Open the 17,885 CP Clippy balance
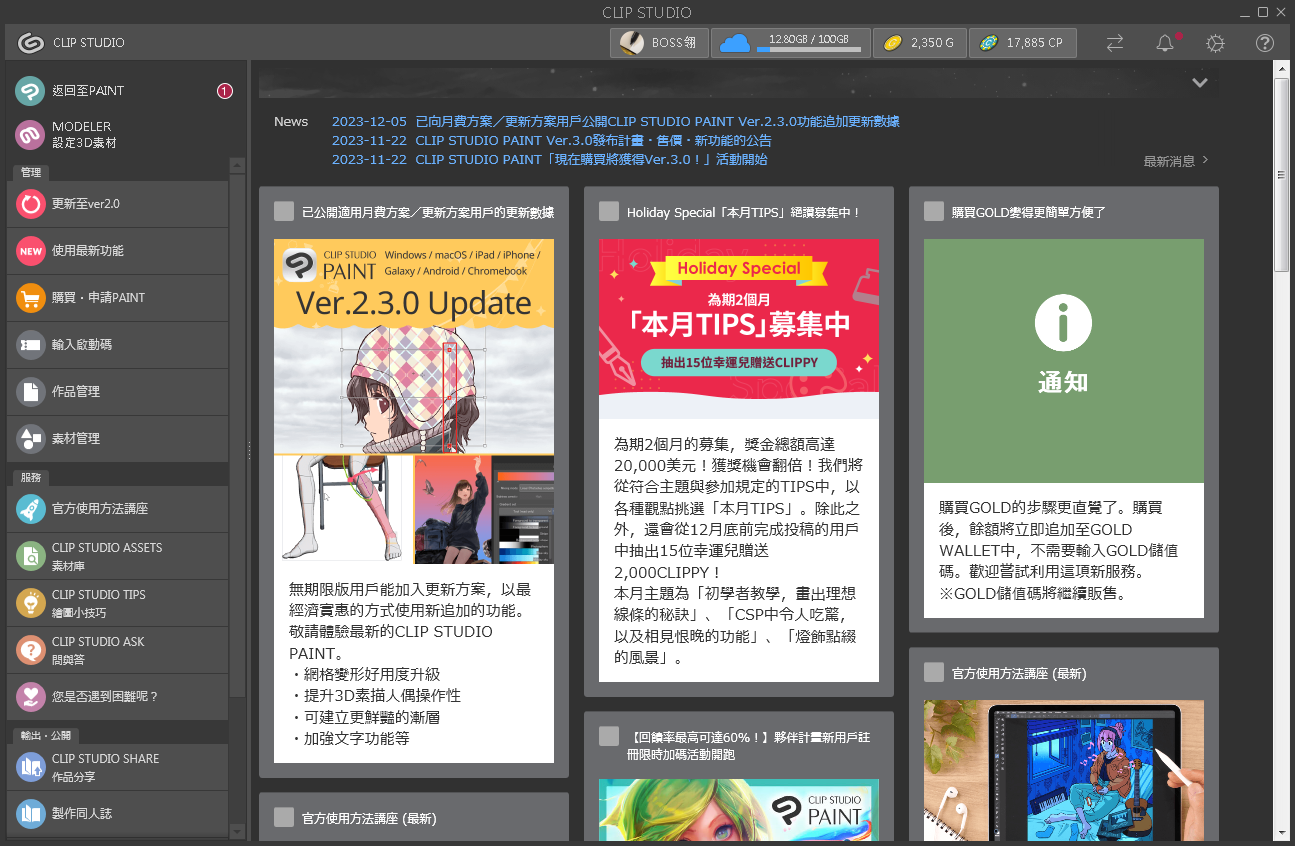Viewport: 1295px width, 846px height. [1022, 43]
